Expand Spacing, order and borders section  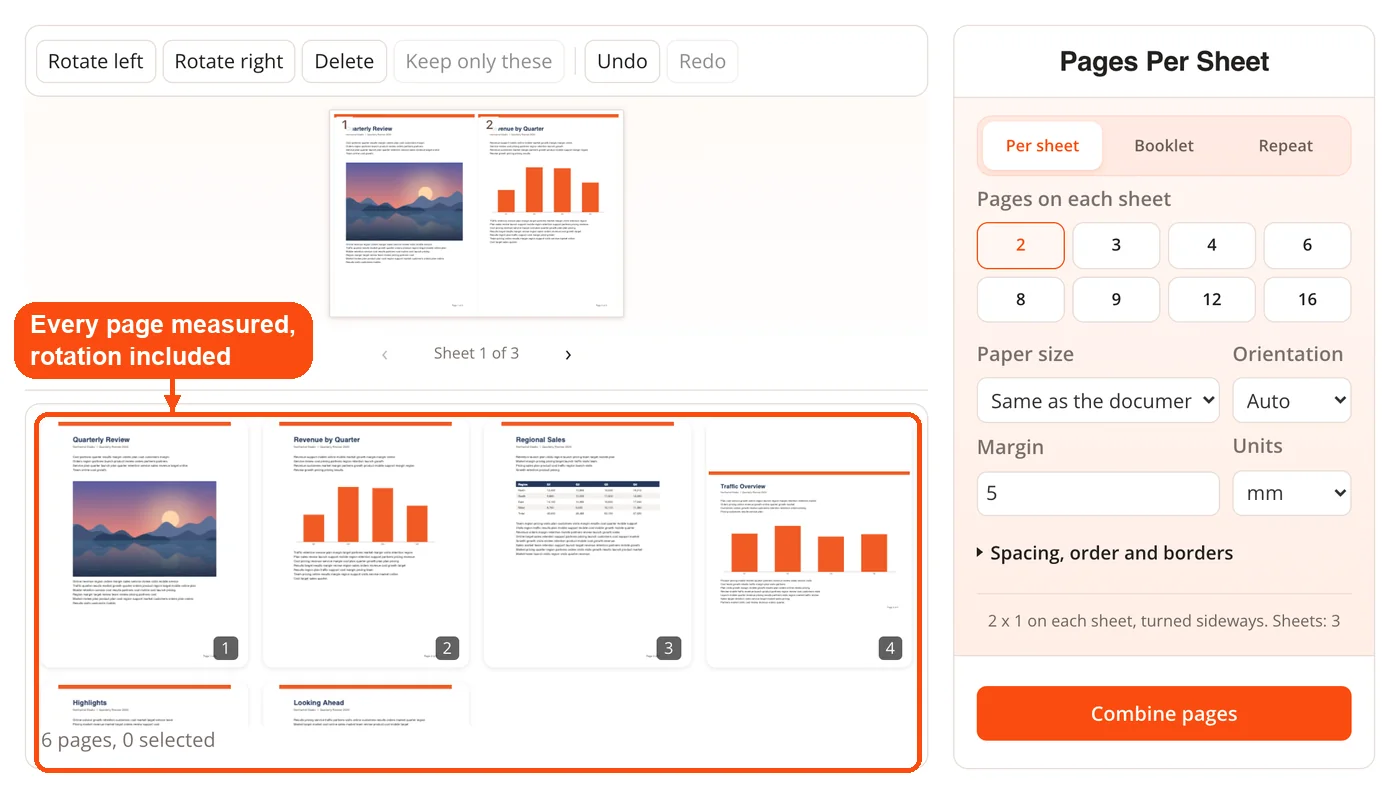tap(1105, 553)
